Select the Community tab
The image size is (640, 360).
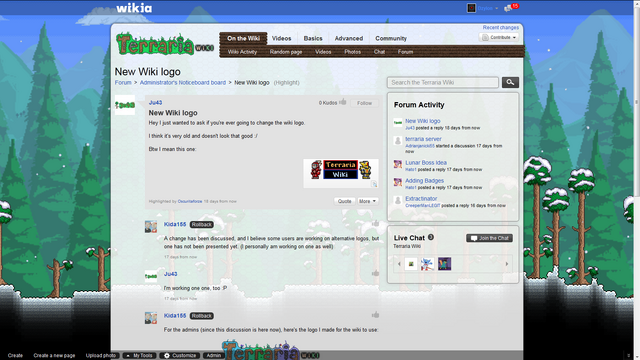click(391, 38)
